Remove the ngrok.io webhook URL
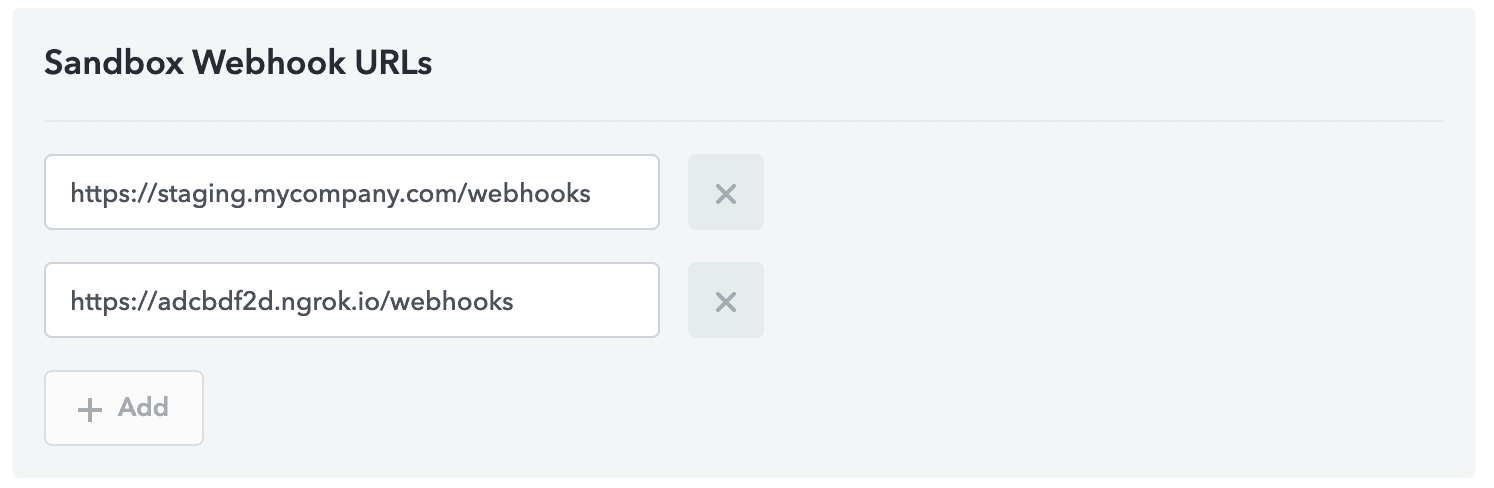 [x=725, y=301]
